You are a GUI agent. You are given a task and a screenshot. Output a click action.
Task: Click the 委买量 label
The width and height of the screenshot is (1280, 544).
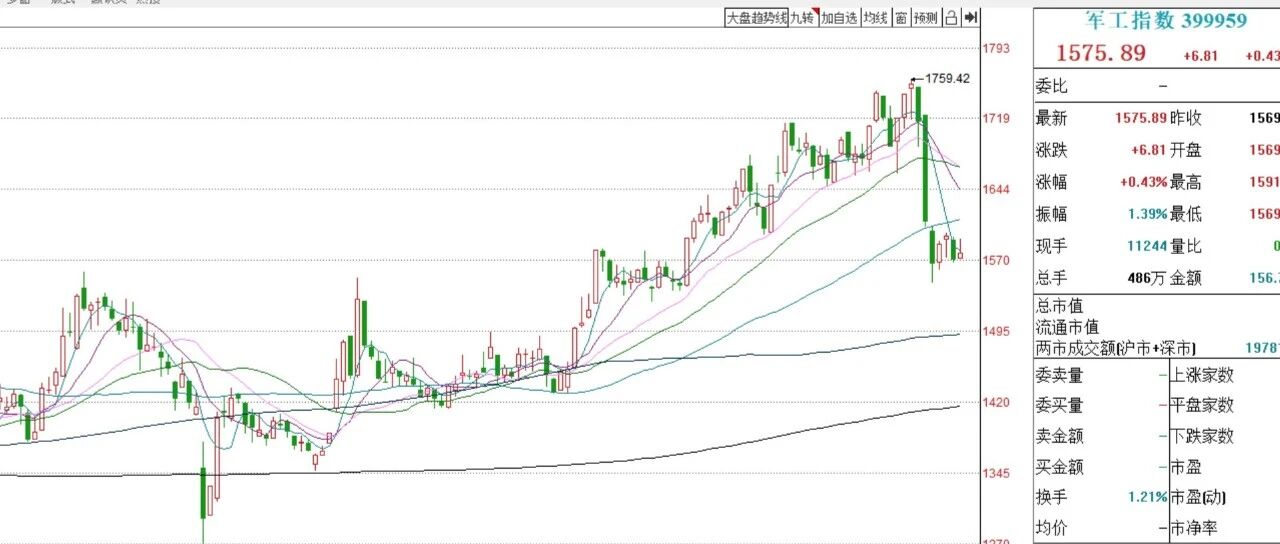point(1060,406)
